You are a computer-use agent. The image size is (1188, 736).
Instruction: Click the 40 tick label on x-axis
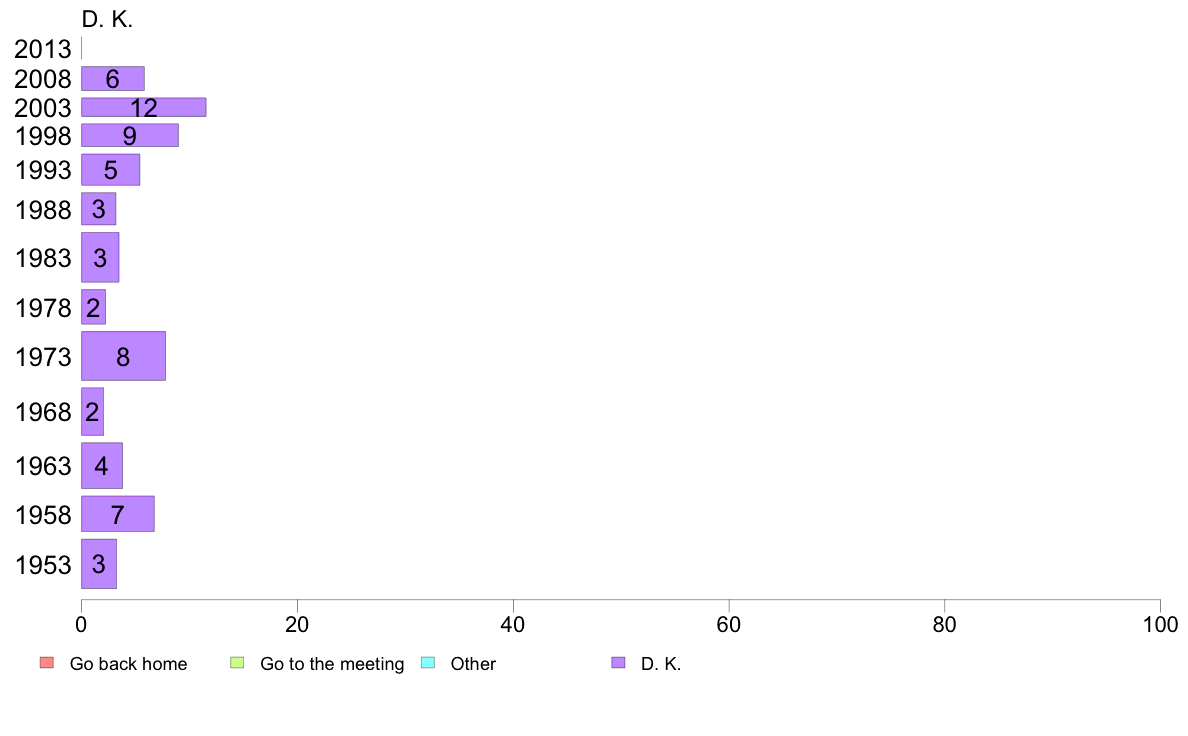(513, 625)
